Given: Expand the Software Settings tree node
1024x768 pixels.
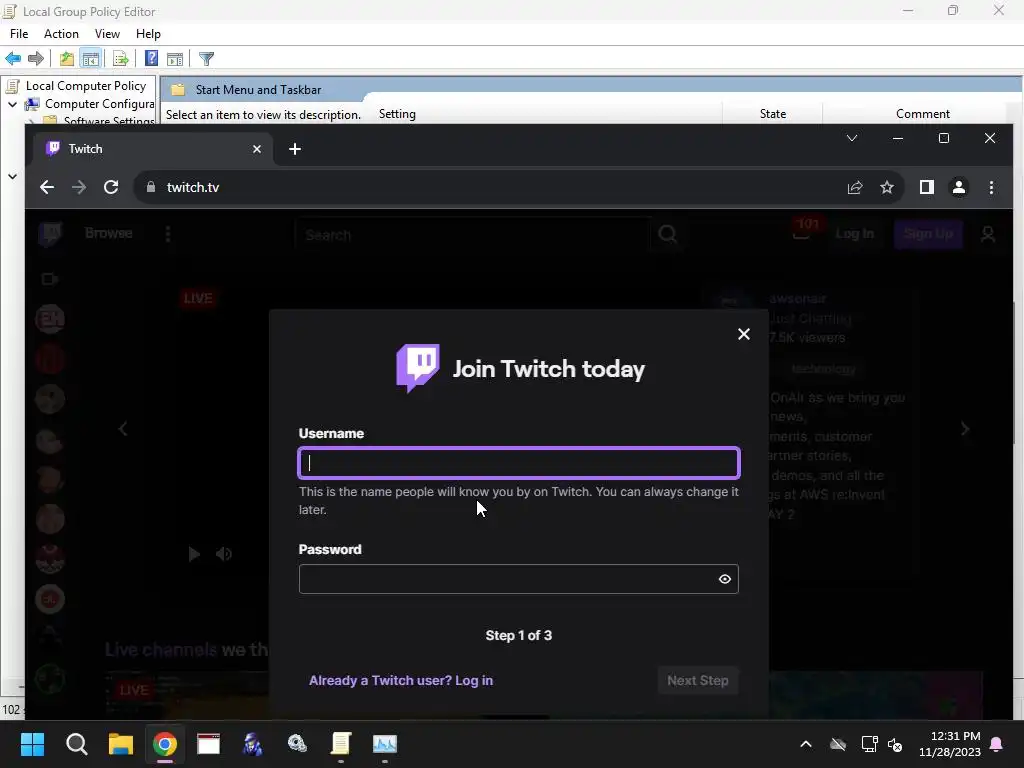Looking at the screenshot, I should [x=31, y=121].
